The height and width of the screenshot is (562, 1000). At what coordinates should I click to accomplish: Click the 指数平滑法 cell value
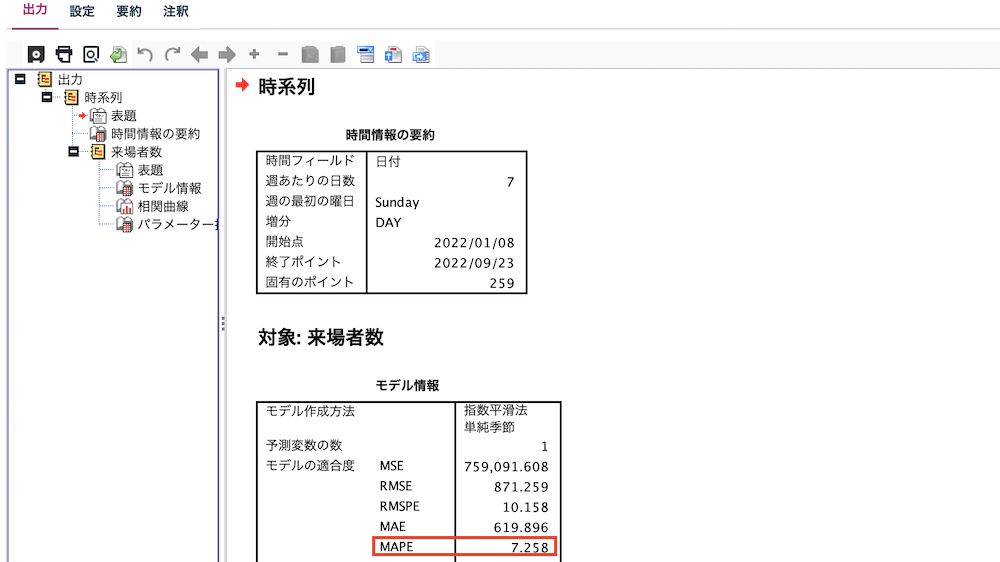click(496, 410)
